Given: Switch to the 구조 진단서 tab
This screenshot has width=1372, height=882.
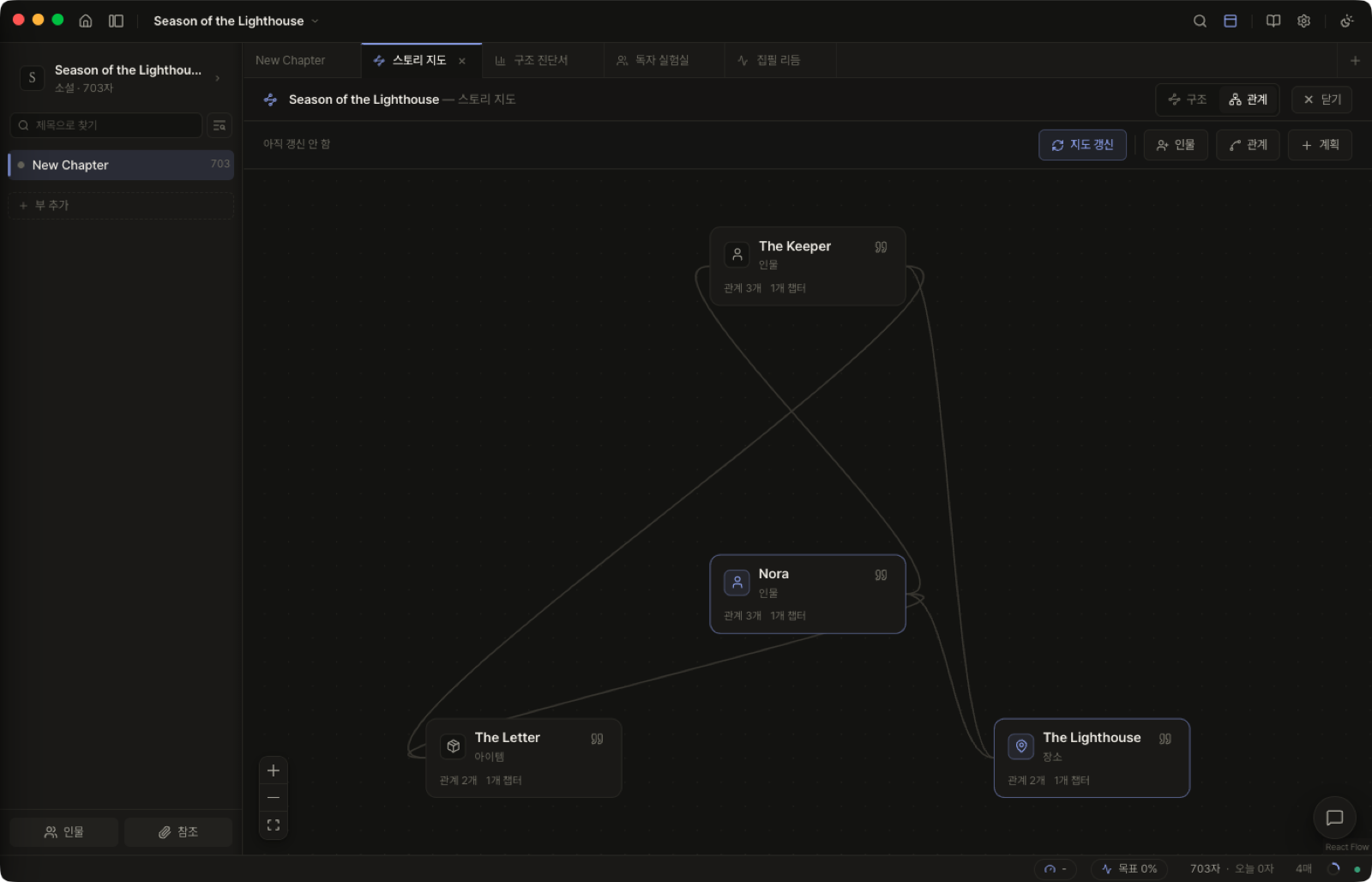Looking at the screenshot, I should pyautogui.click(x=542, y=60).
